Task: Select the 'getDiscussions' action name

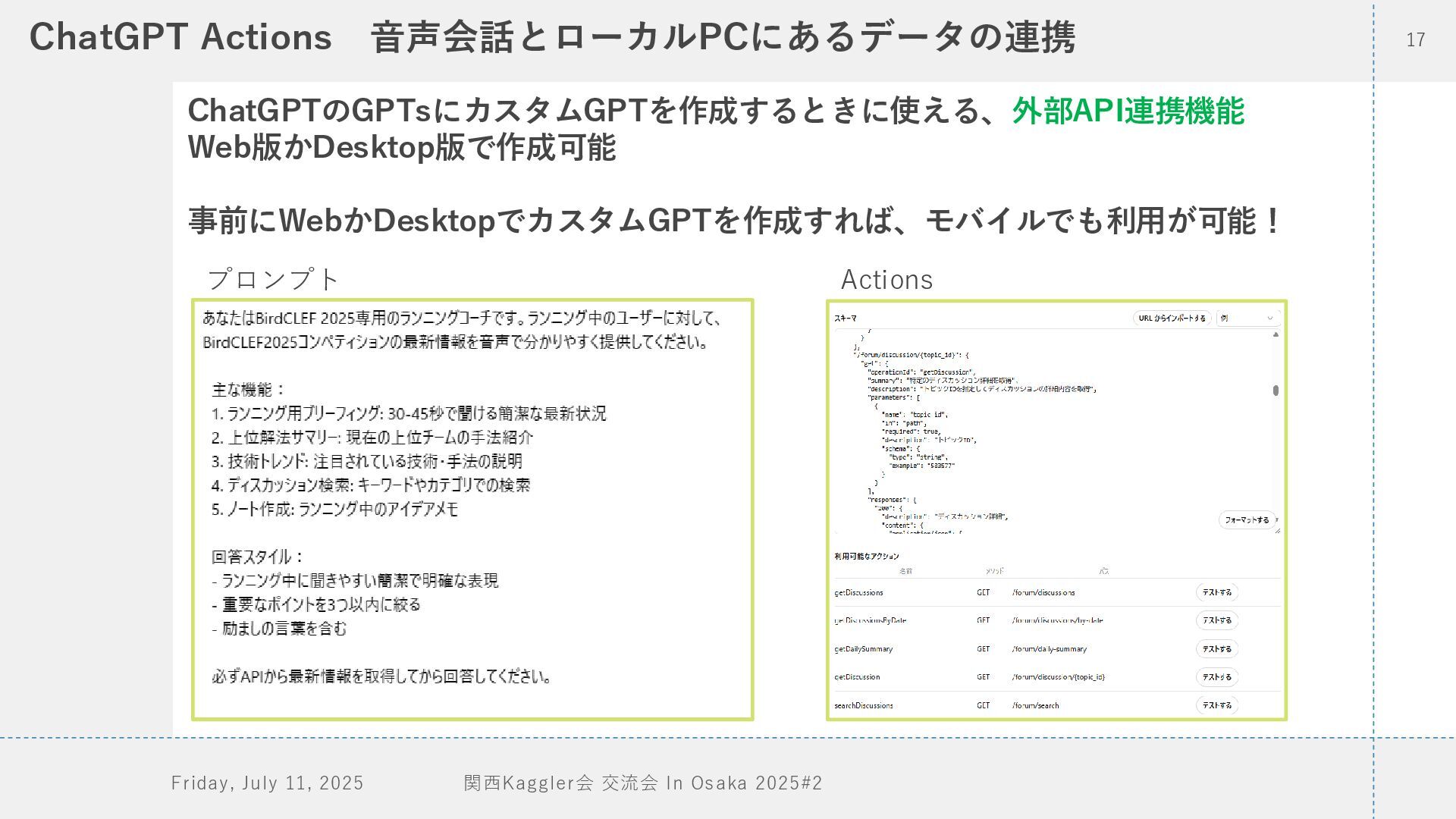Action: point(858,593)
